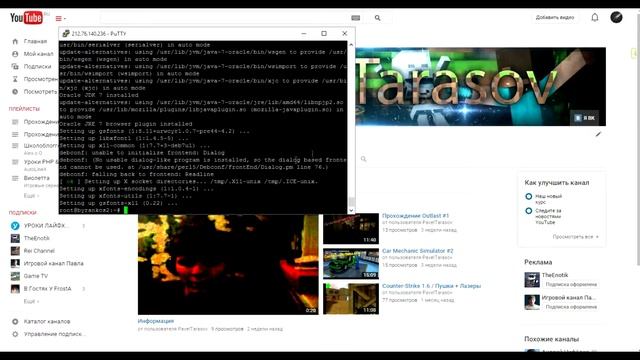640x360 pixels.
Task: Click inside the PuTTY terminal prompt line
Action: coord(202,210)
